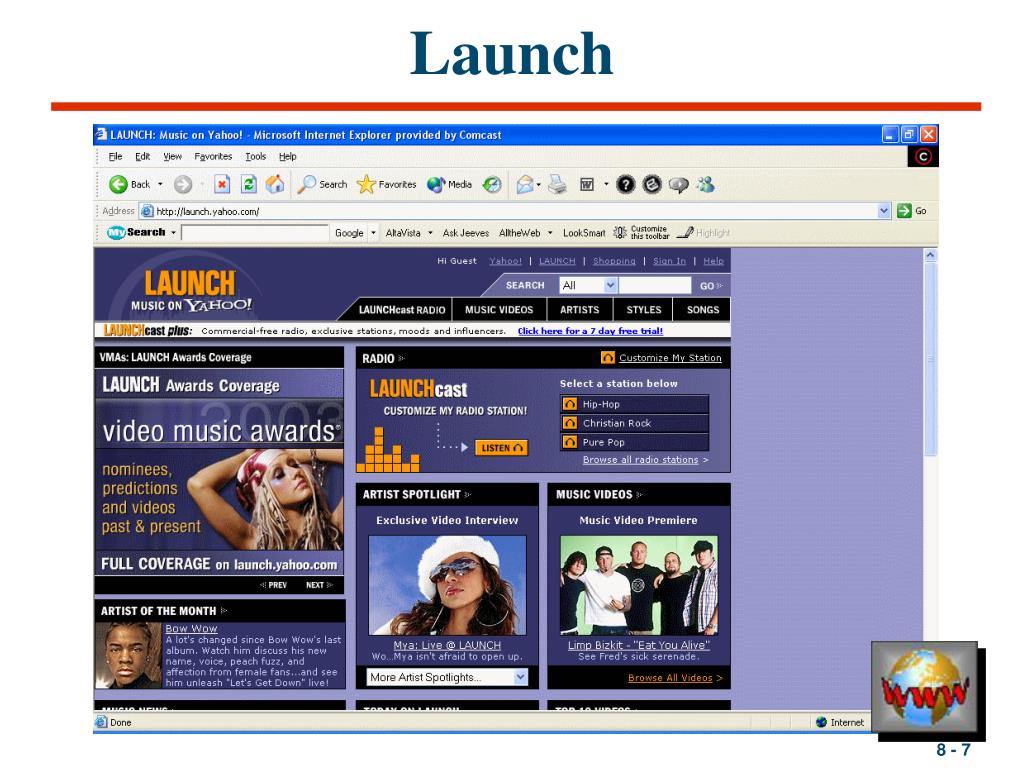Click the Edit with Word icon
Screen dimensions: 1024x768
587,185
